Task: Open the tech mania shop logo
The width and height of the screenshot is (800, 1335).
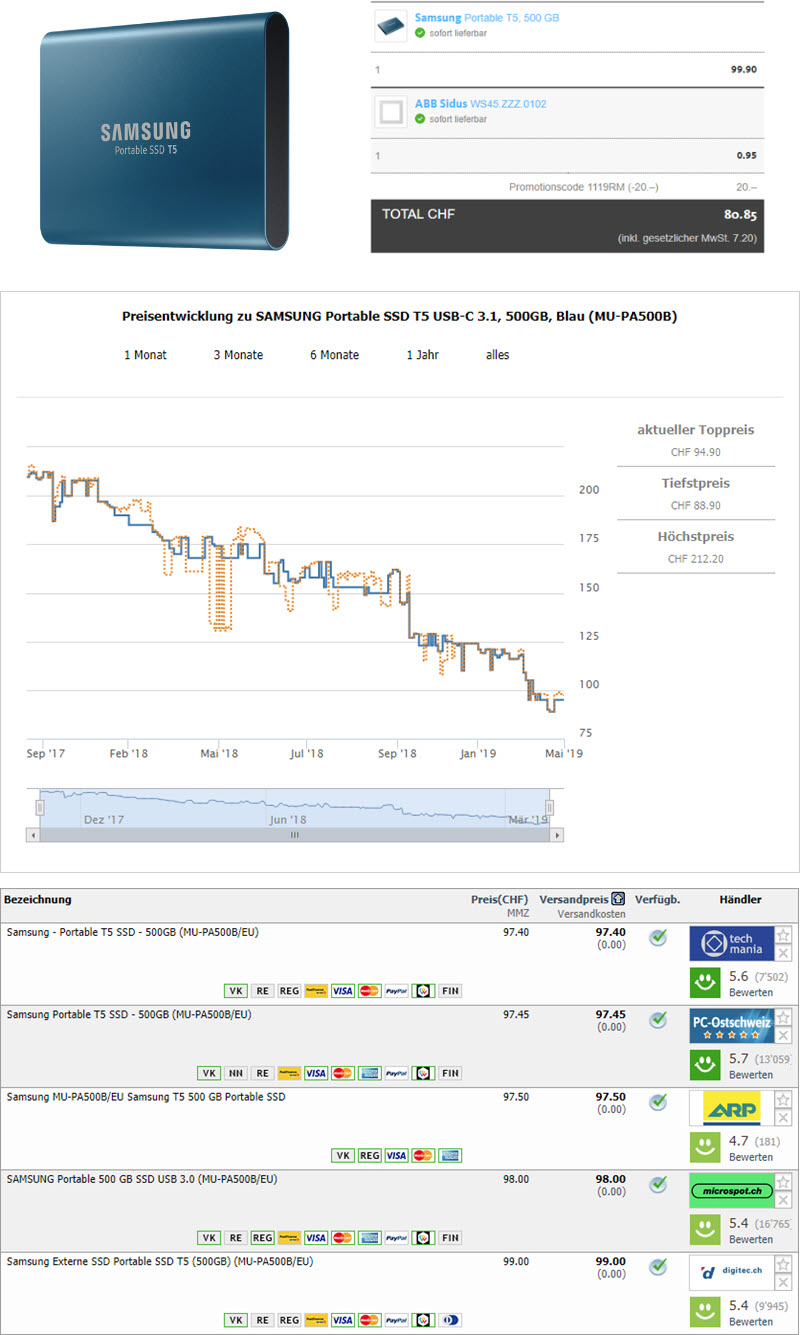Action: pyautogui.click(x=731, y=944)
